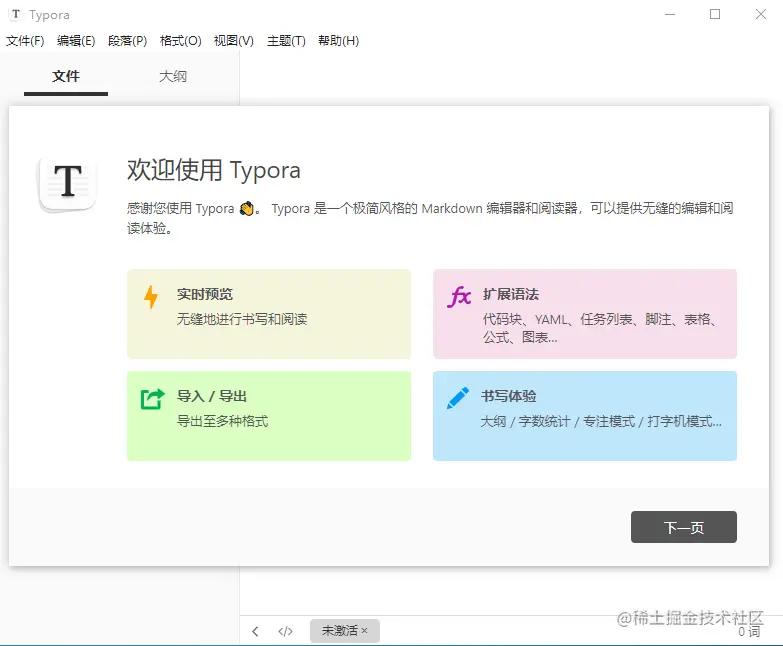This screenshot has width=783, height=646.
Task: Minimize the Typora window
Action: [x=670, y=14]
